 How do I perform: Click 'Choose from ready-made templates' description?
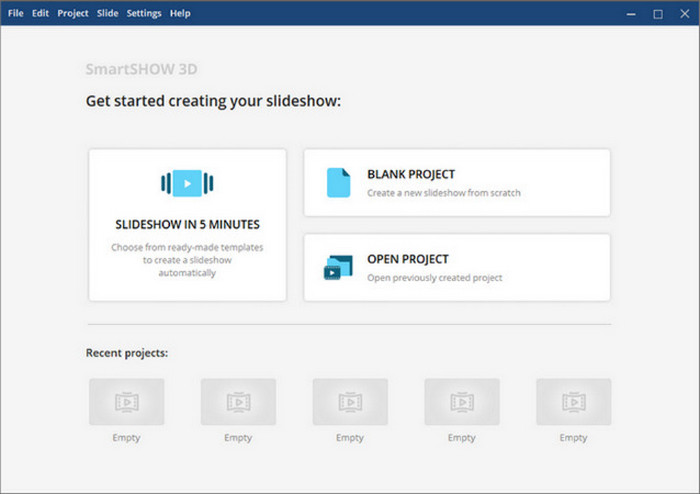coord(187,260)
